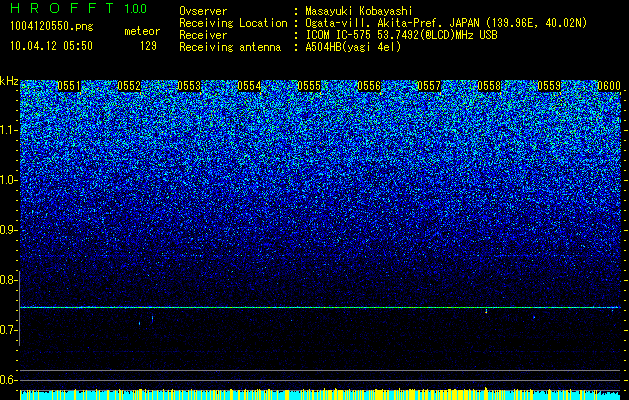Click the HROFFT 1.0.0 title text
The width and height of the screenshot is (629, 400).
tap(79, 8)
